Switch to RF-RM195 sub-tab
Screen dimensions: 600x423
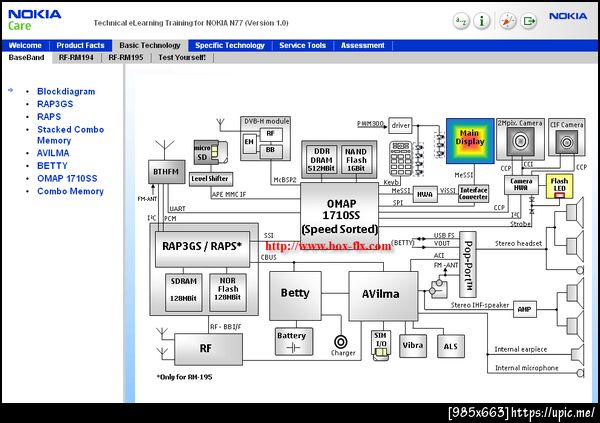pyautogui.click(x=126, y=57)
